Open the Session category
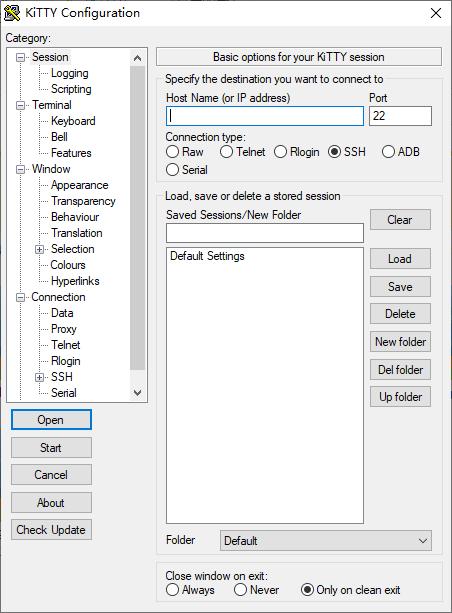Viewport: 452px width, 613px height. tap(50, 57)
